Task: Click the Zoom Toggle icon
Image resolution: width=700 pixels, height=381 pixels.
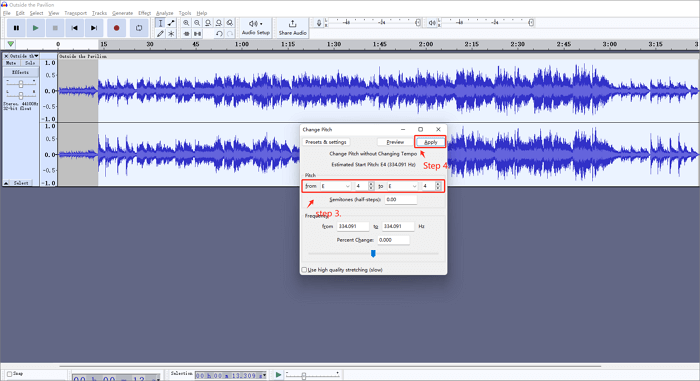Action: coord(229,23)
